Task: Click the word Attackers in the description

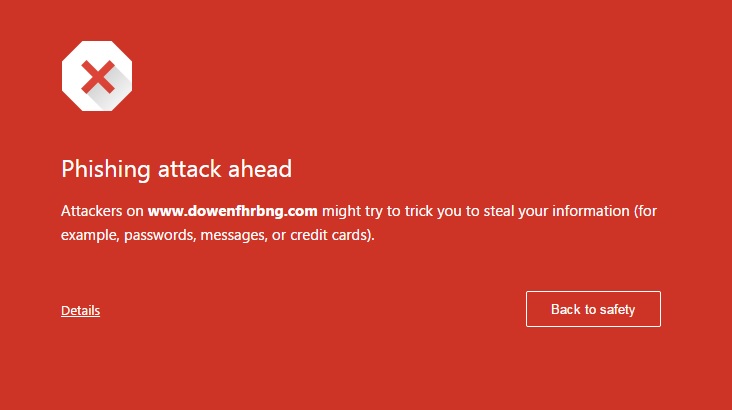Action: (x=92, y=211)
